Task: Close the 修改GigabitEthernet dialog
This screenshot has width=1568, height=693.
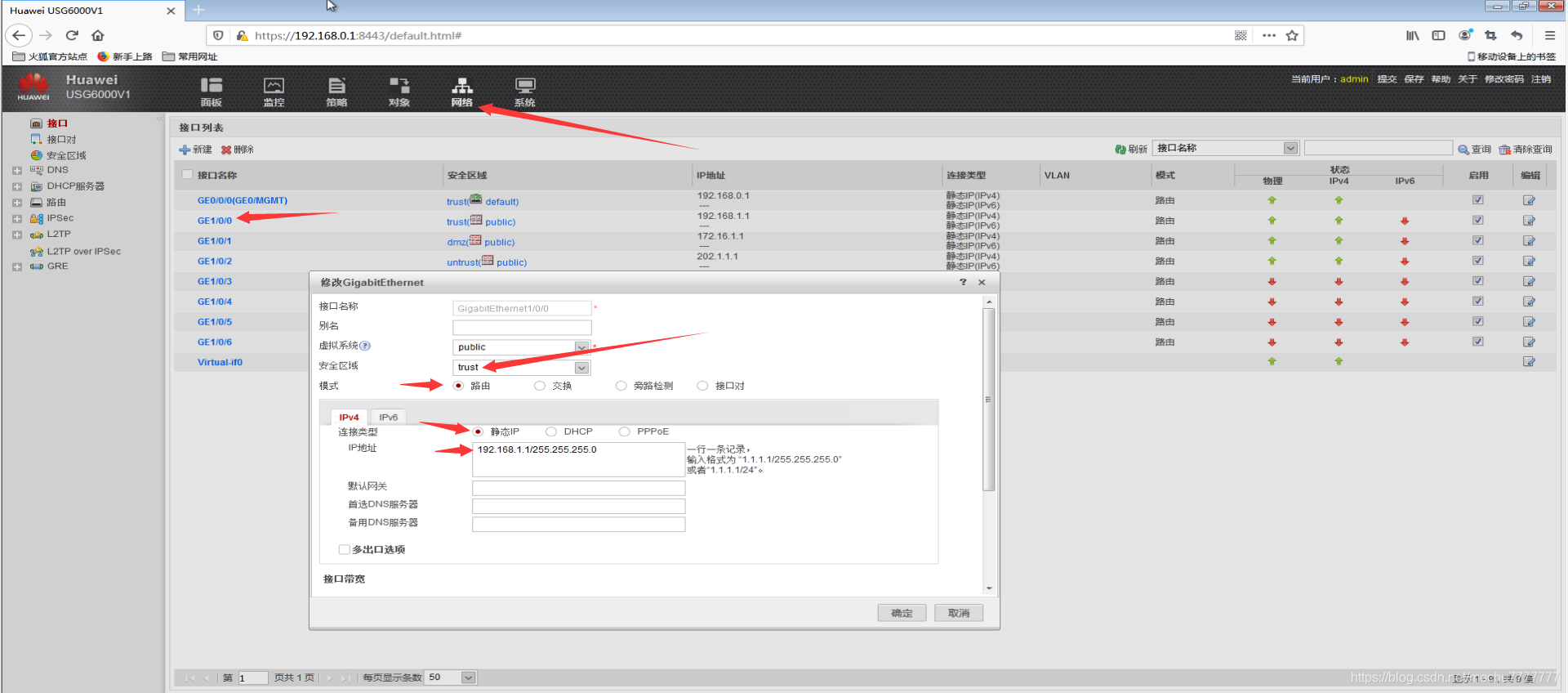Action: point(982,282)
